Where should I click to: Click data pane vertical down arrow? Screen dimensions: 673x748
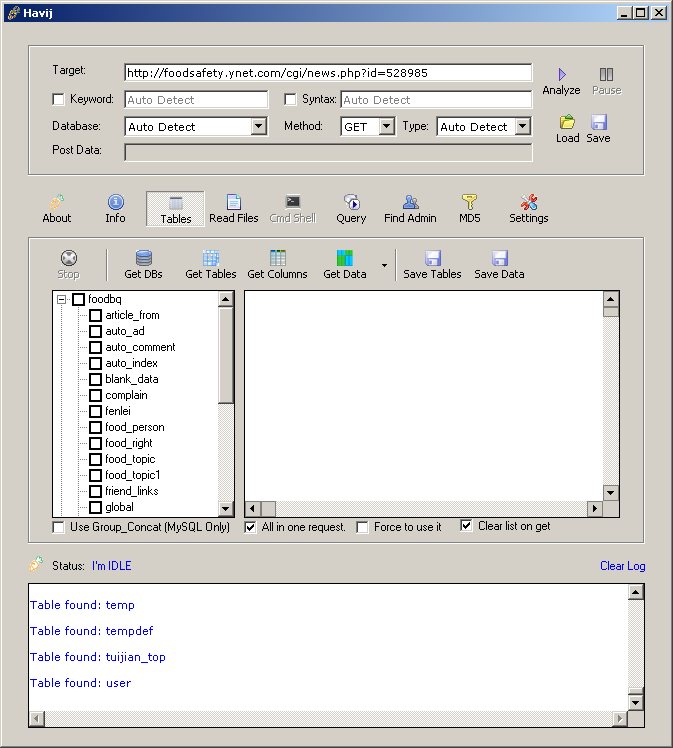(x=611, y=493)
